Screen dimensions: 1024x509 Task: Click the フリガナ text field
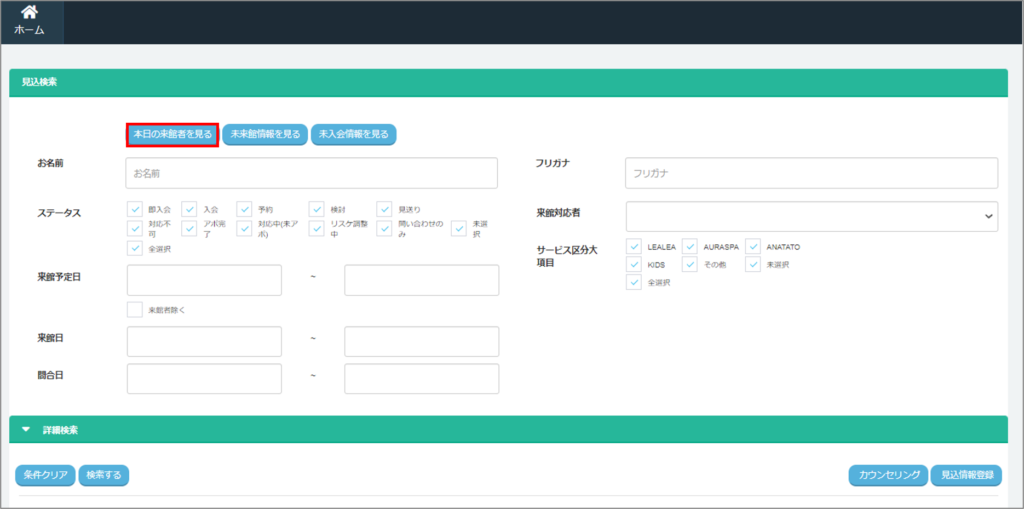[811, 173]
